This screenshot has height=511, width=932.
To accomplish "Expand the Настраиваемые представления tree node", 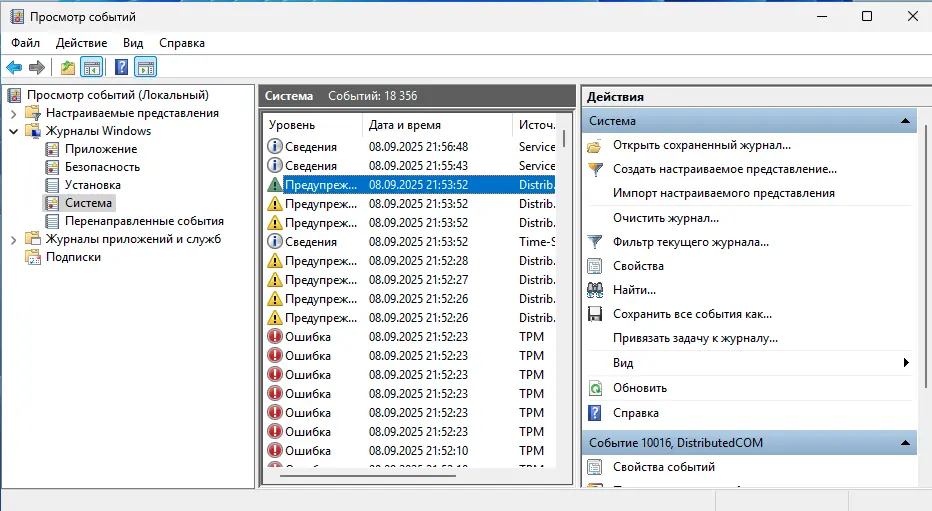I will (x=13, y=113).
